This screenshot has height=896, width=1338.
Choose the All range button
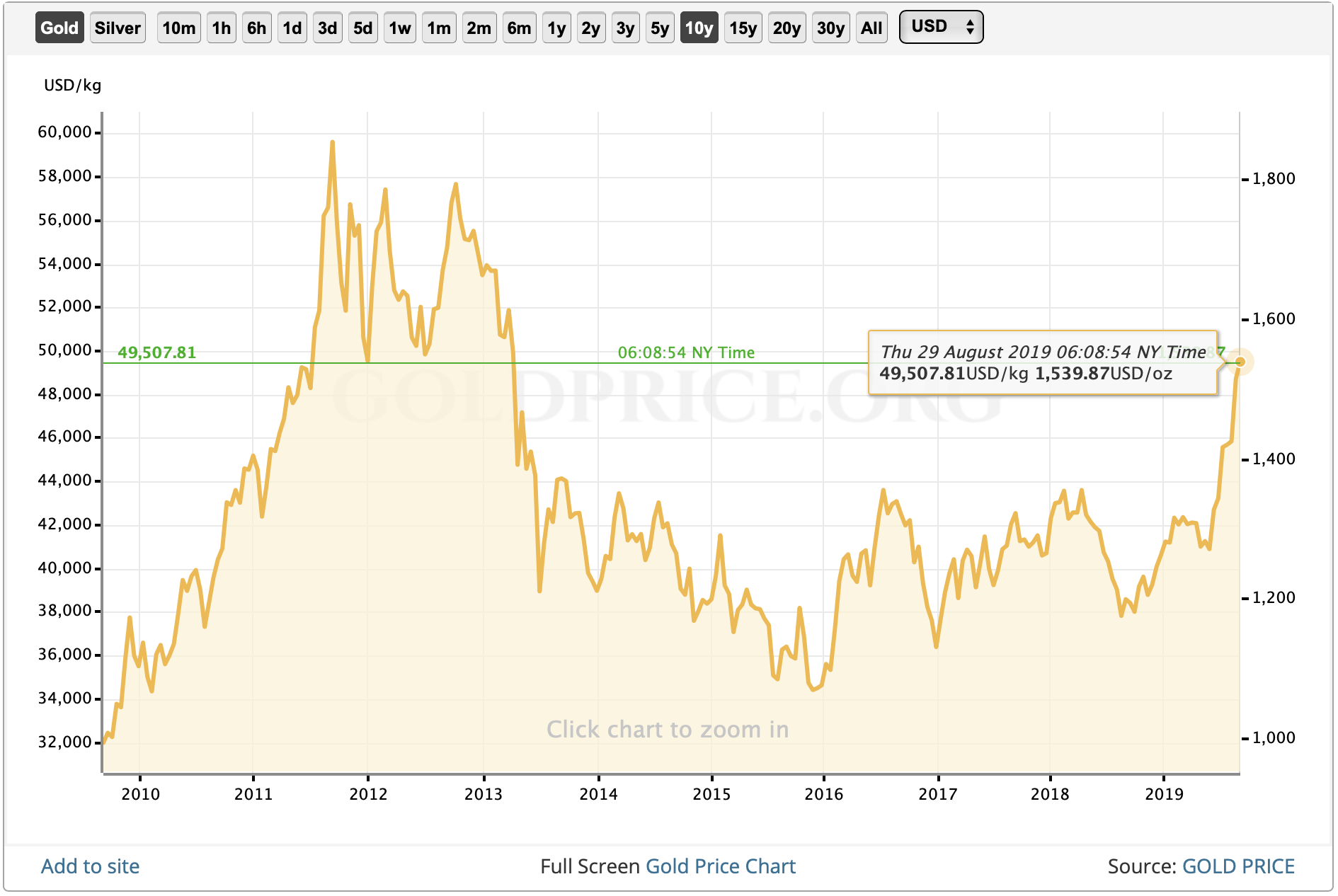pos(872,28)
